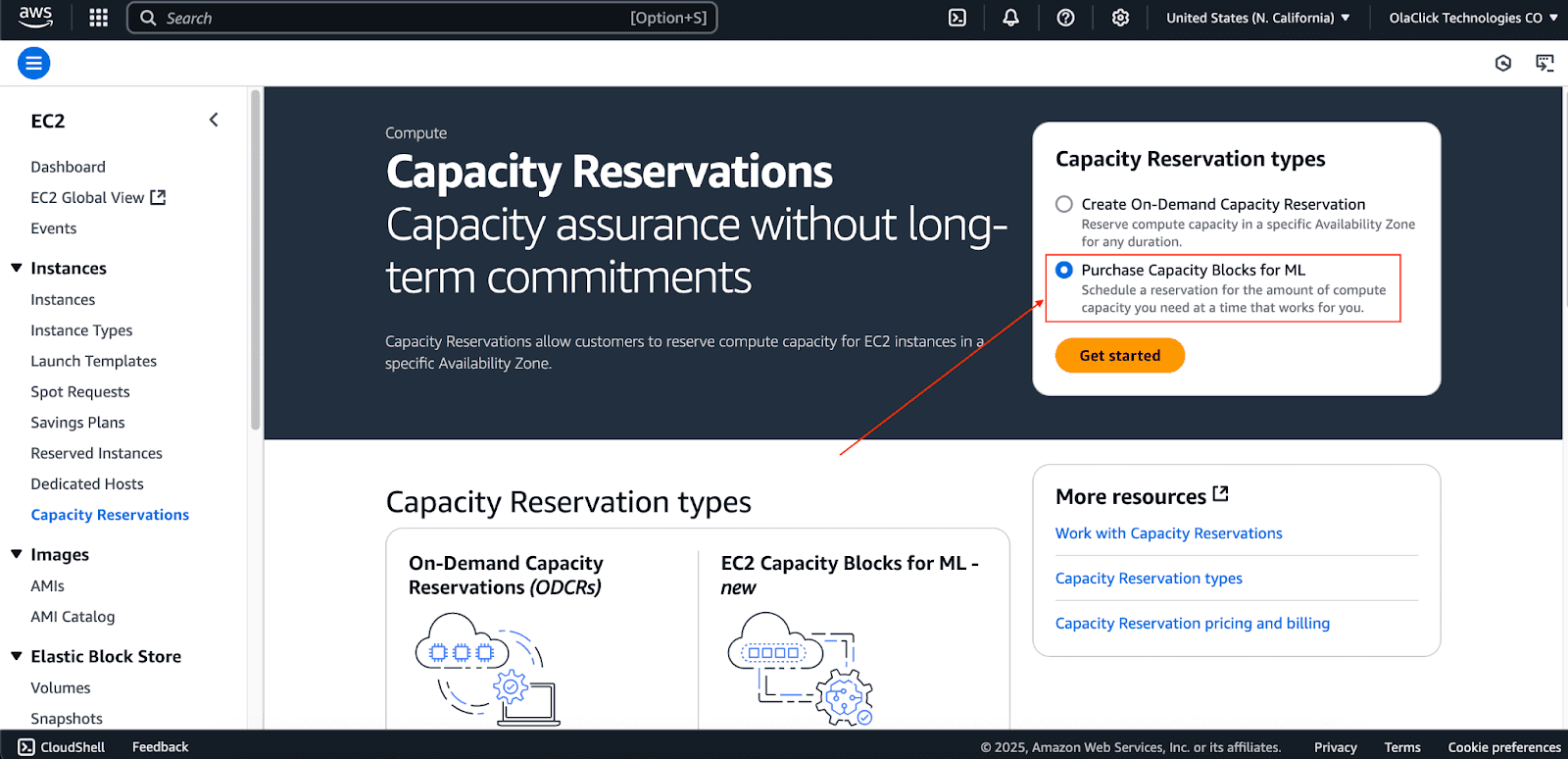Open EC2 Global View in sidebar
This screenshot has width=1568, height=759.
click(98, 198)
